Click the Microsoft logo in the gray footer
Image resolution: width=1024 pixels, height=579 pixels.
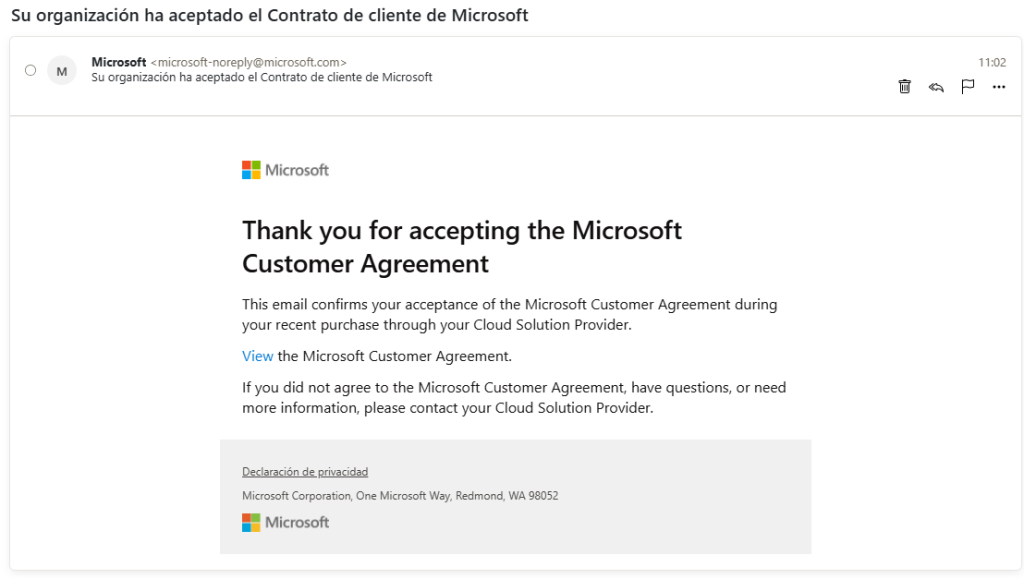click(x=285, y=522)
